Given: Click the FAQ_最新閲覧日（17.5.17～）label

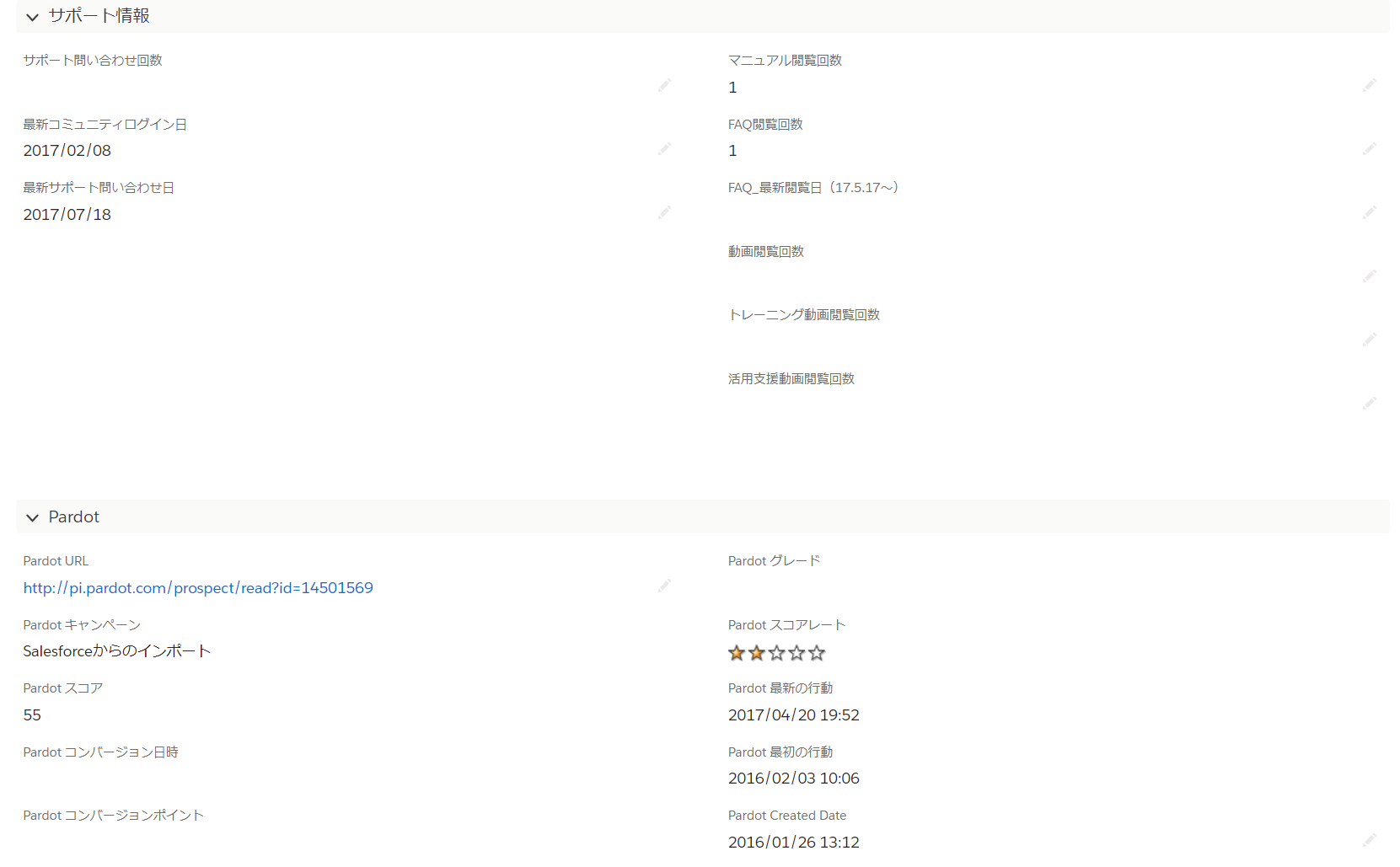Looking at the screenshot, I should (x=813, y=188).
